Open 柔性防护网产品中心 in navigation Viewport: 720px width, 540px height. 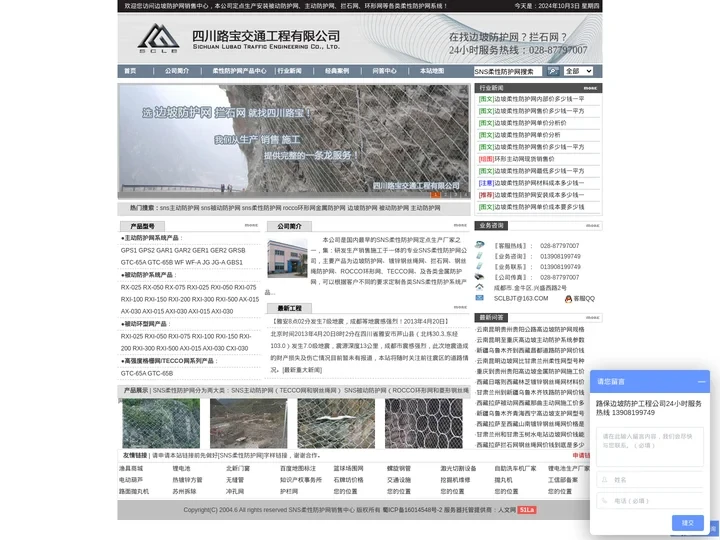pos(239,71)
